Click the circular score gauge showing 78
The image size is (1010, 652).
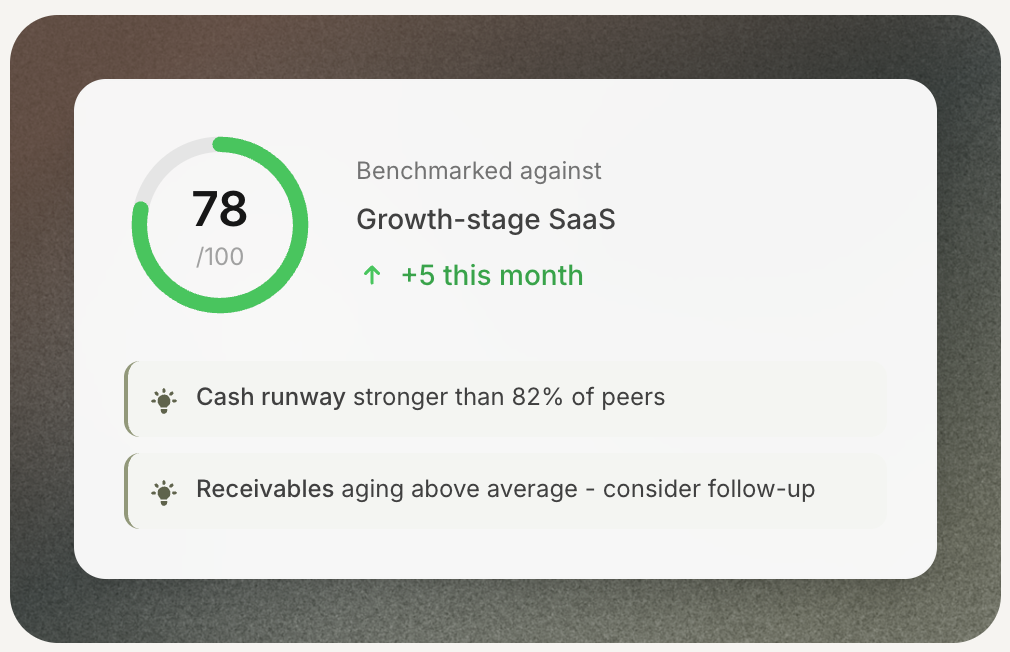click(x=219, y=225)
